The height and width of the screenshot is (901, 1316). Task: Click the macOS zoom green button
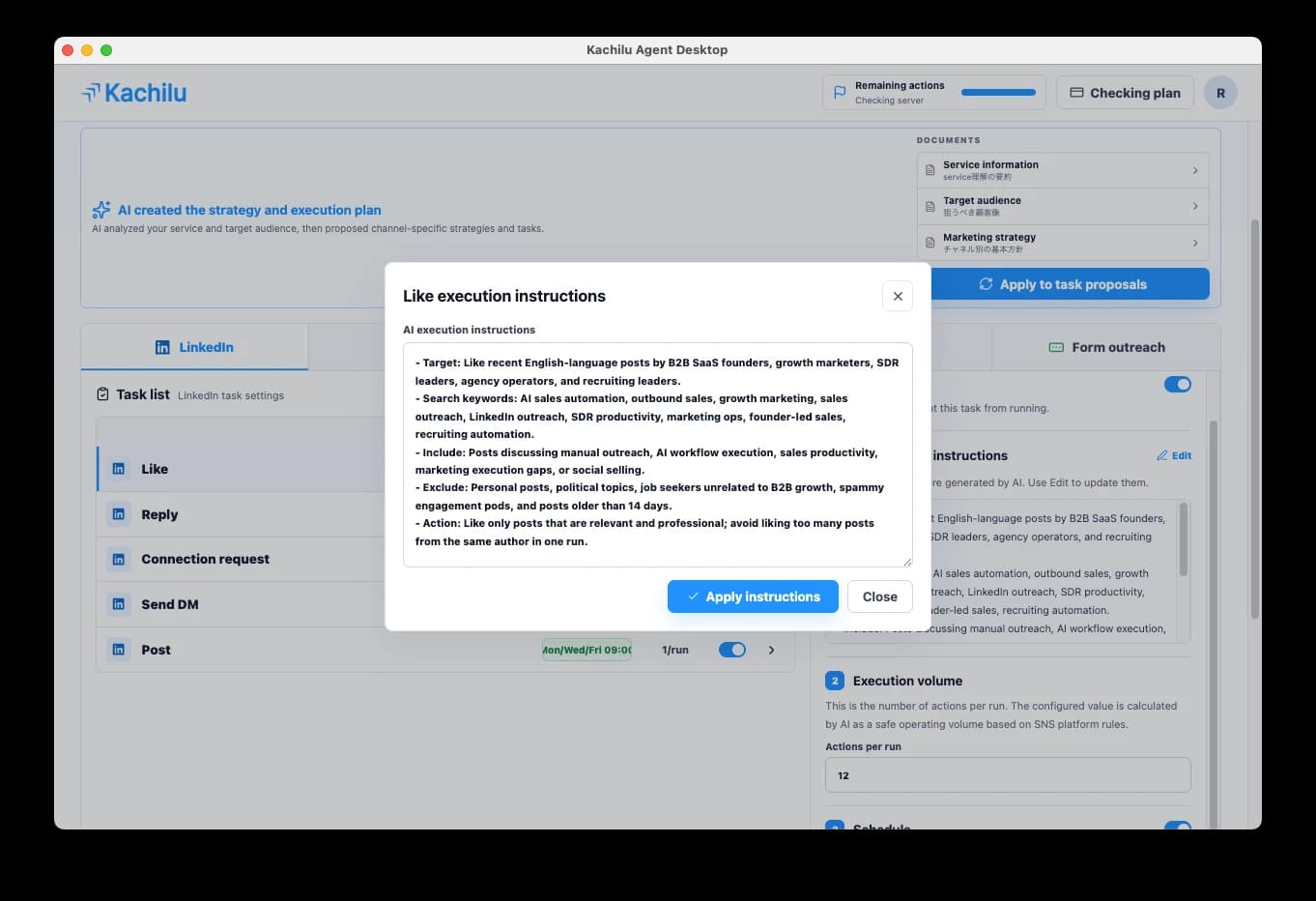106,50
